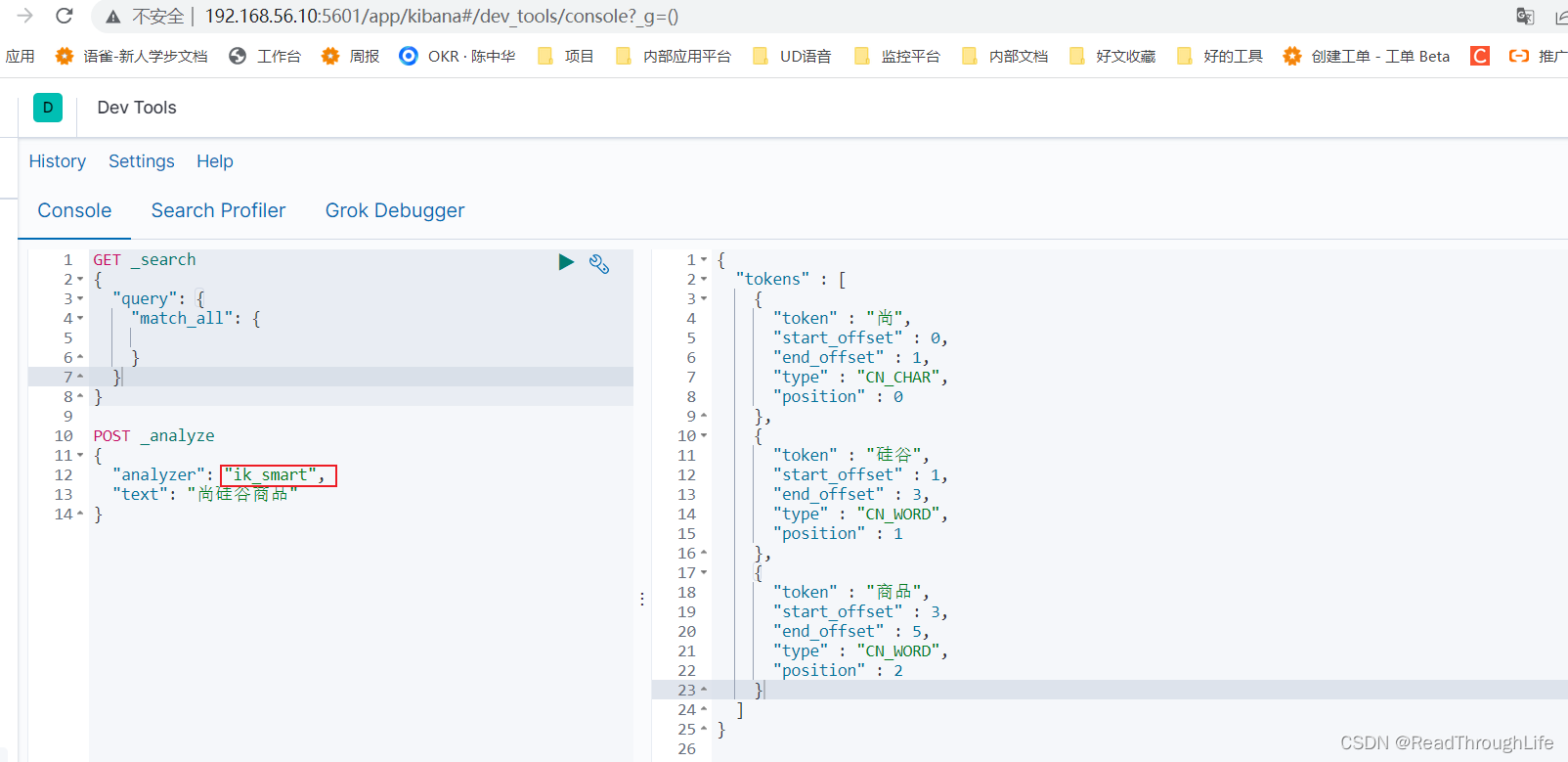The width and height of the screenshot is (1568, 762).
Task: Switch to the Console tab
Action: click(x=74, y=210)
